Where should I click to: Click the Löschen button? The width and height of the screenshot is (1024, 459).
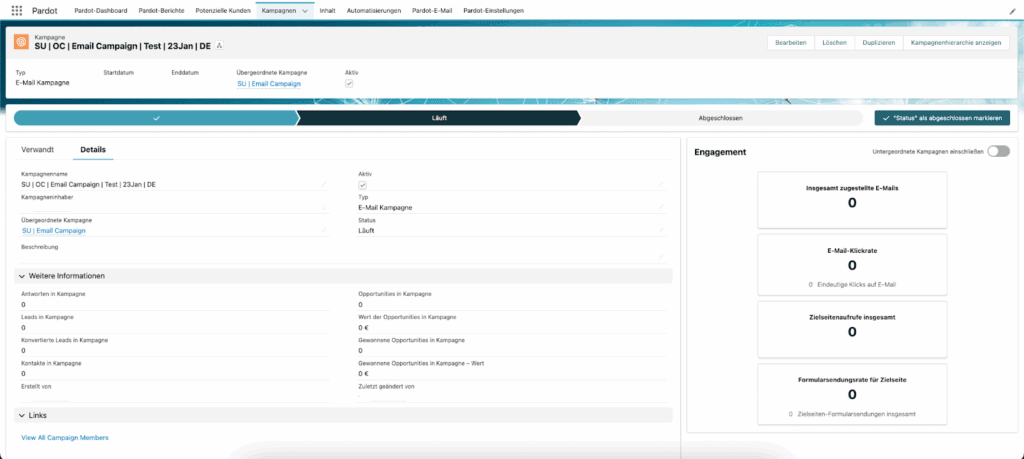(x=835, y=42)
